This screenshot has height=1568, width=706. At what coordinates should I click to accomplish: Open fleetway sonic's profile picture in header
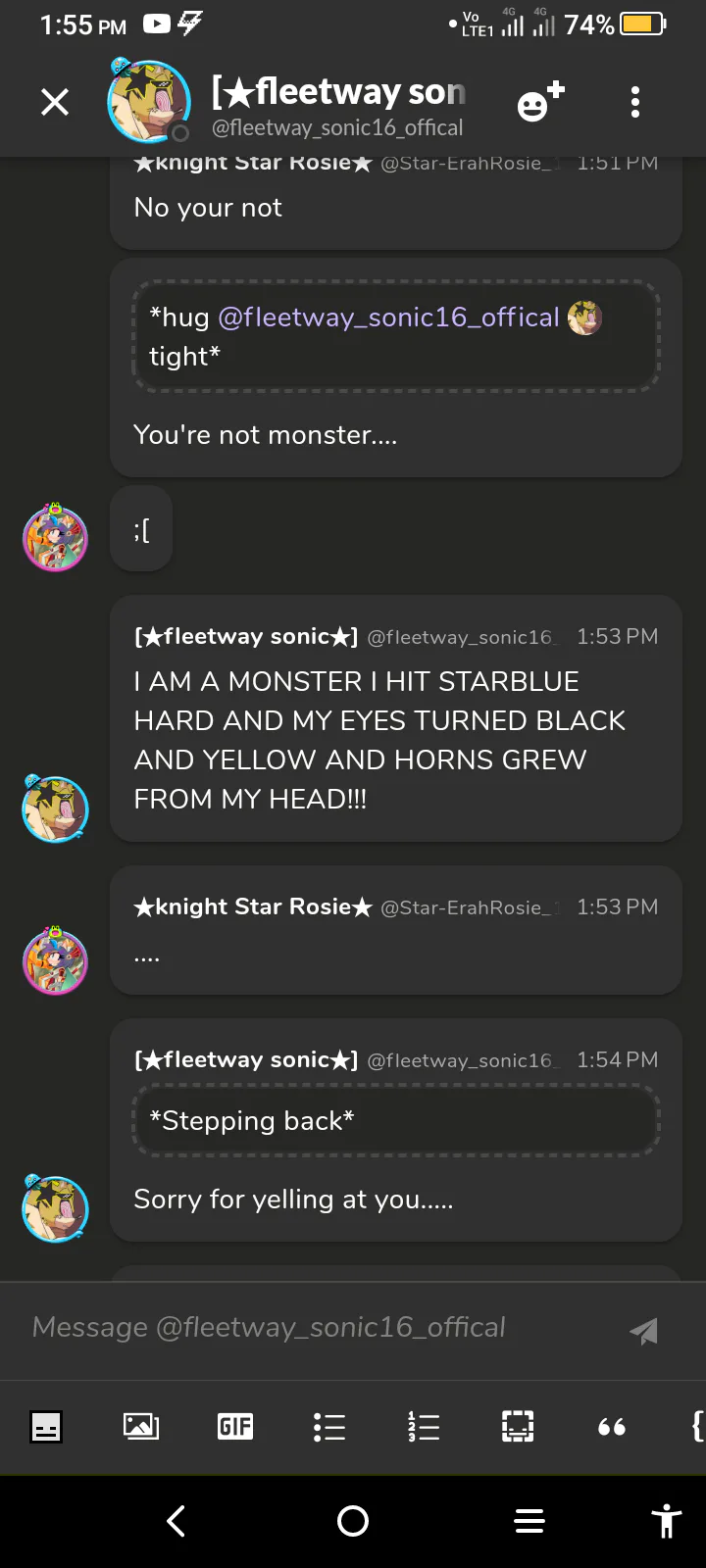pyautogui.click(x=148, y=101)
